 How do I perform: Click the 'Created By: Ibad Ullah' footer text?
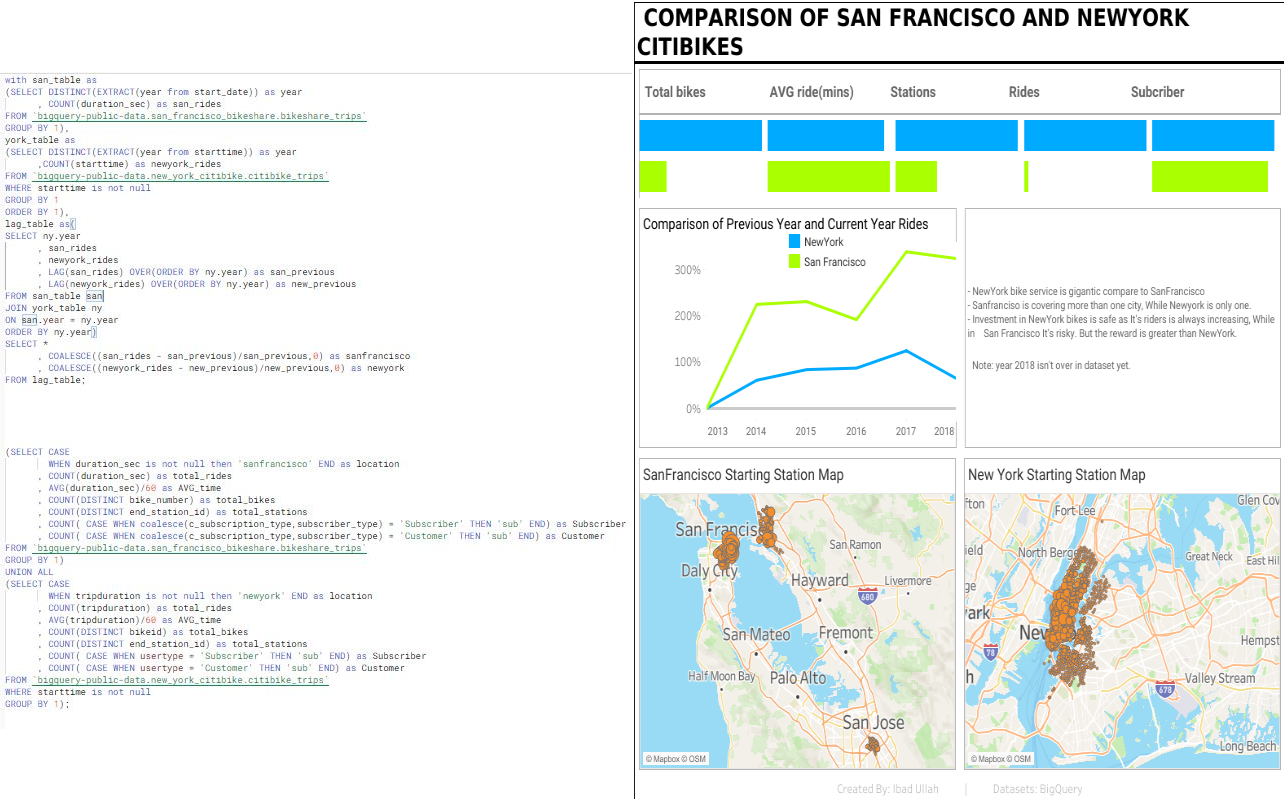[888, 789]
